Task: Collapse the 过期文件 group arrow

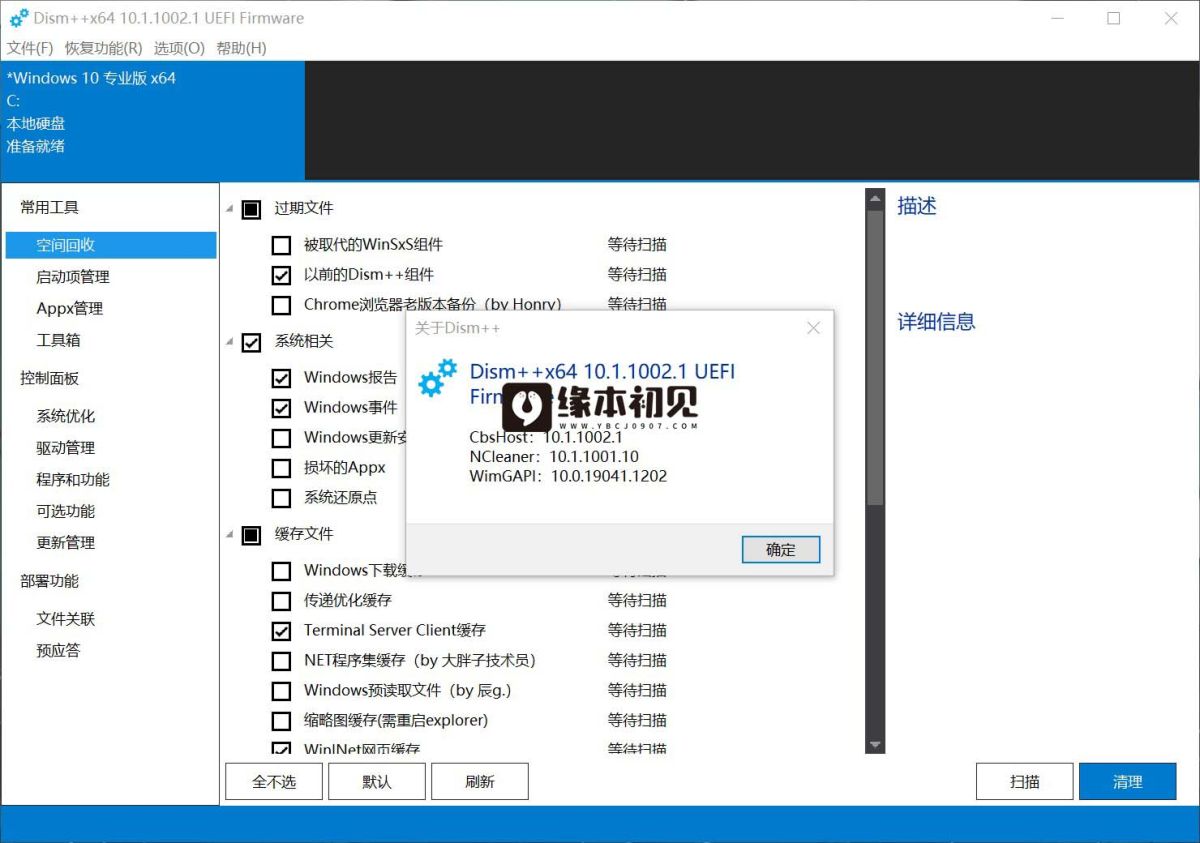Action: (x=229, y=209)
